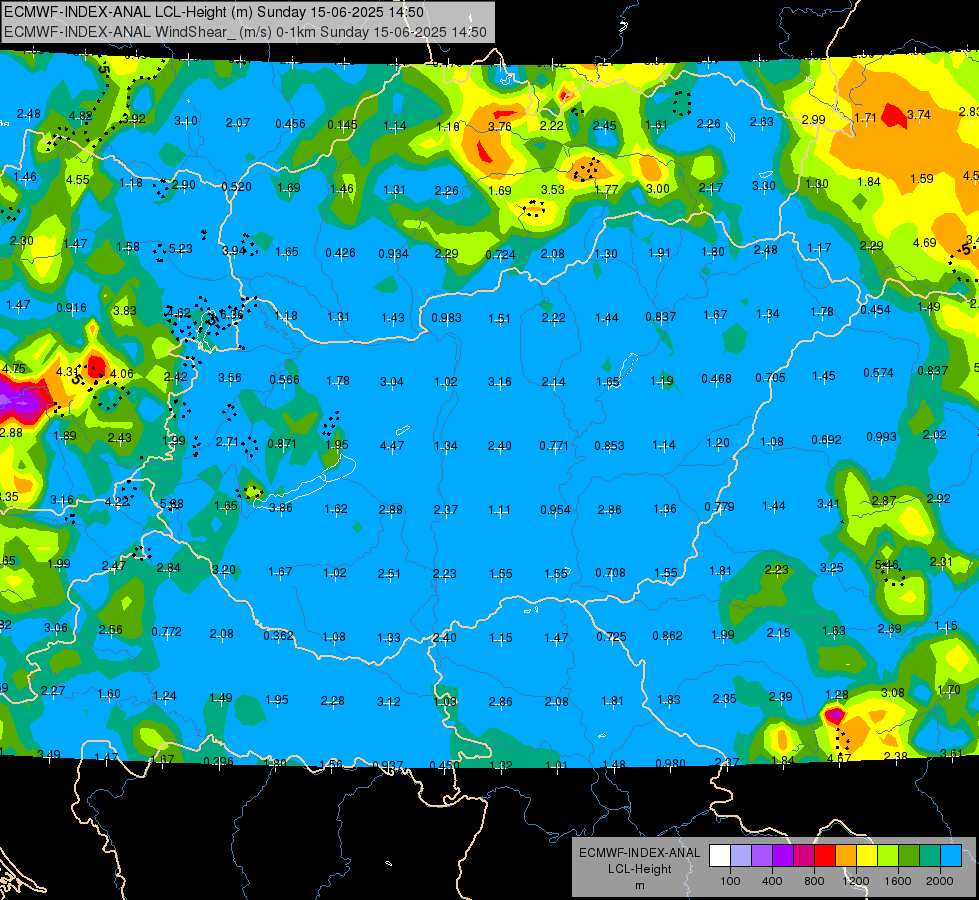
Task: Click the yellow legend swatch
Action: click(867, 856)
